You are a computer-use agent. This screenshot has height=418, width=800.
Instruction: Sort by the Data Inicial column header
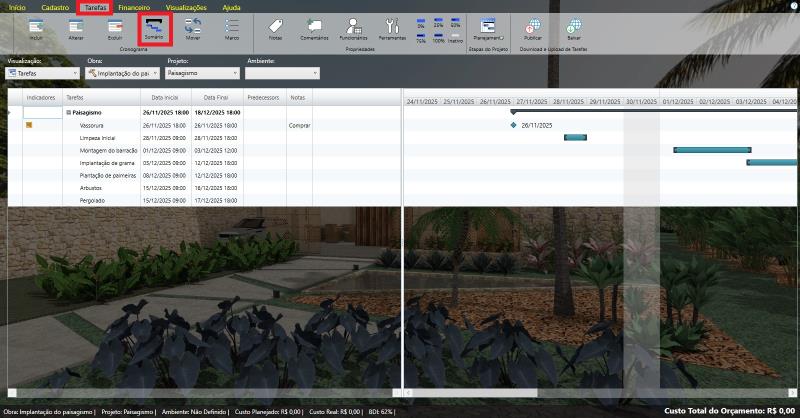click(165, 98)
